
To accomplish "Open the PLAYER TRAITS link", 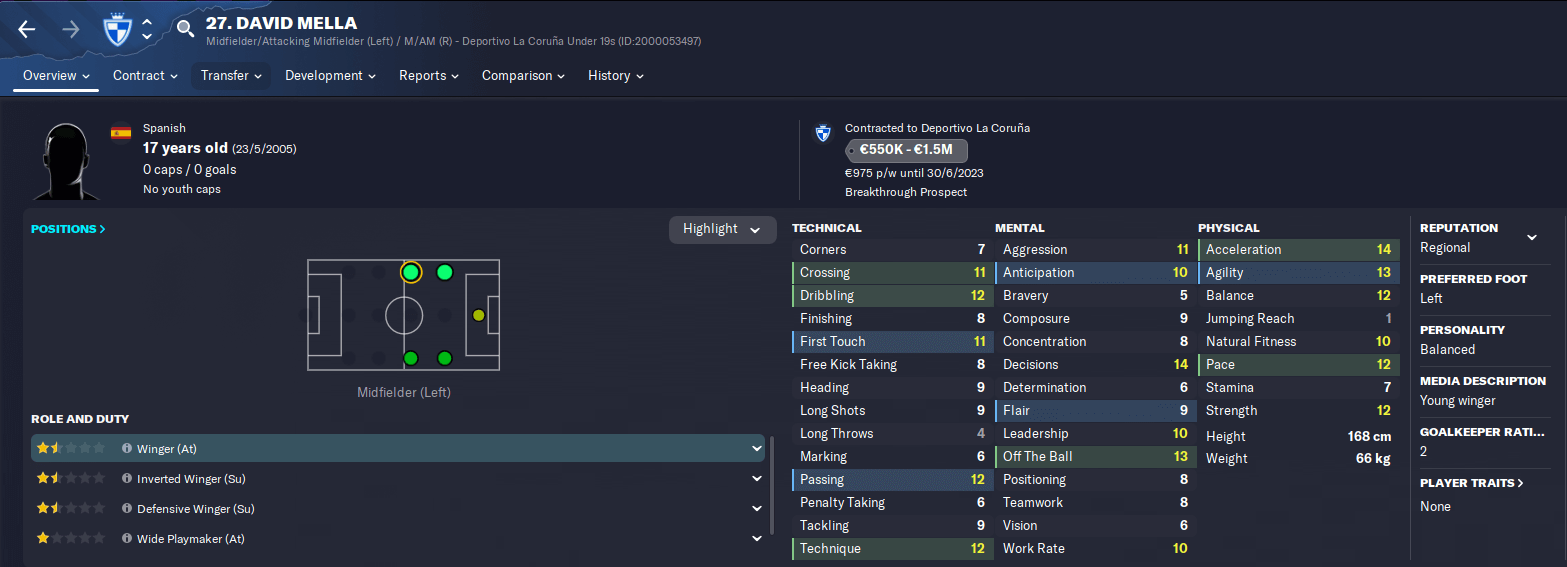I will click(1472, 483).
